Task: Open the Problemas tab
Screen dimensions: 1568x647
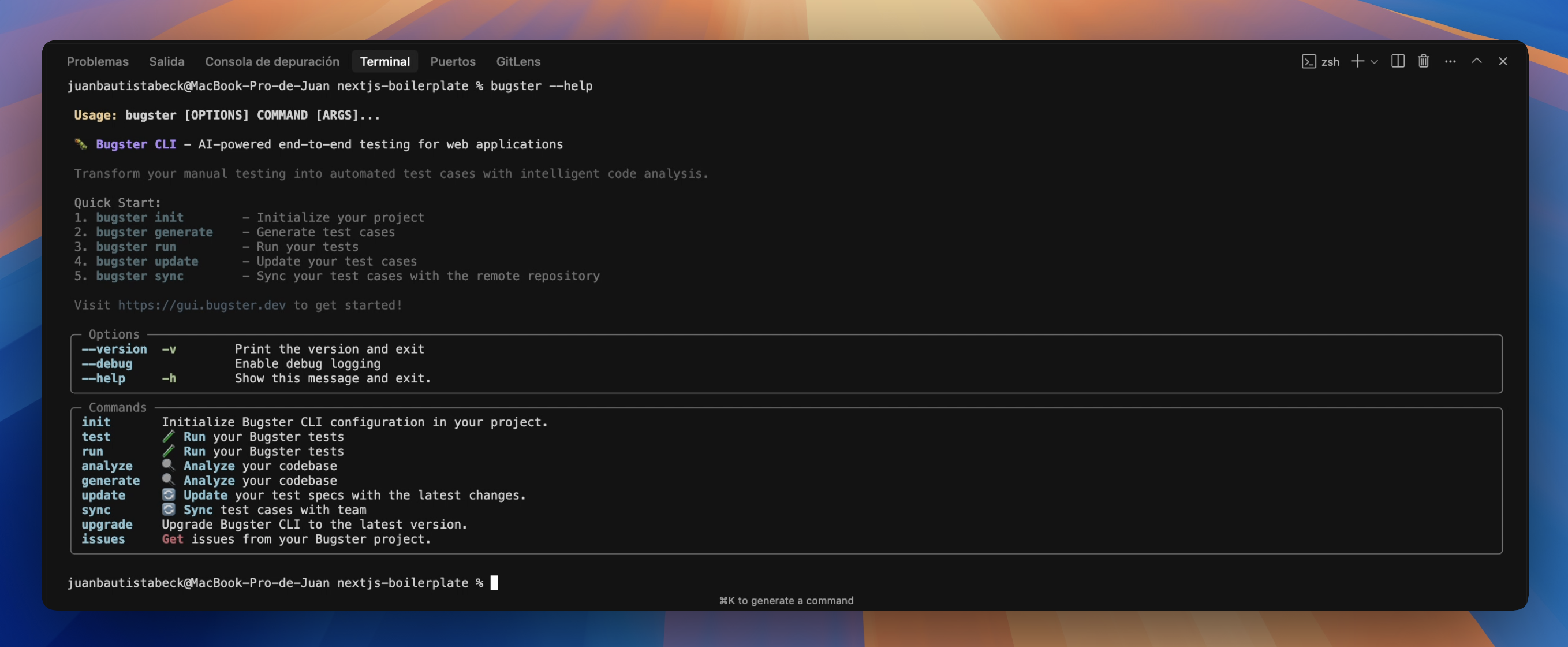Action: point(98,62)
